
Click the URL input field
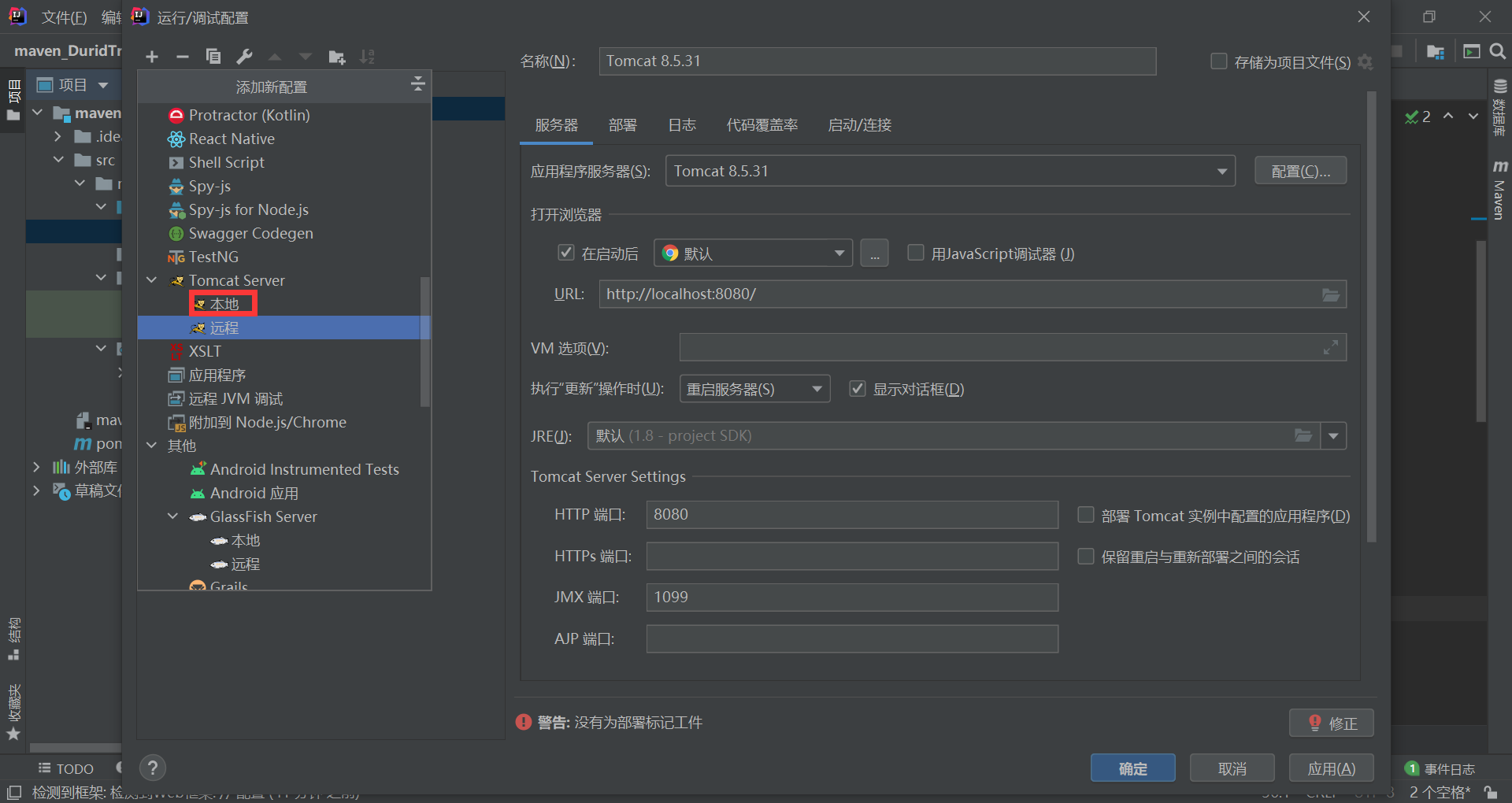point(973,294)
